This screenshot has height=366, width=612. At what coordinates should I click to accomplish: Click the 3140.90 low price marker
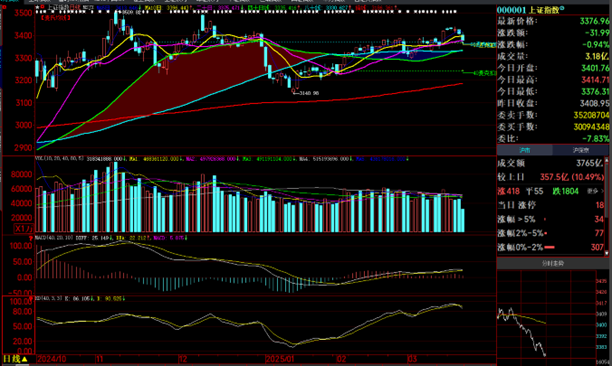coord(309,93)
